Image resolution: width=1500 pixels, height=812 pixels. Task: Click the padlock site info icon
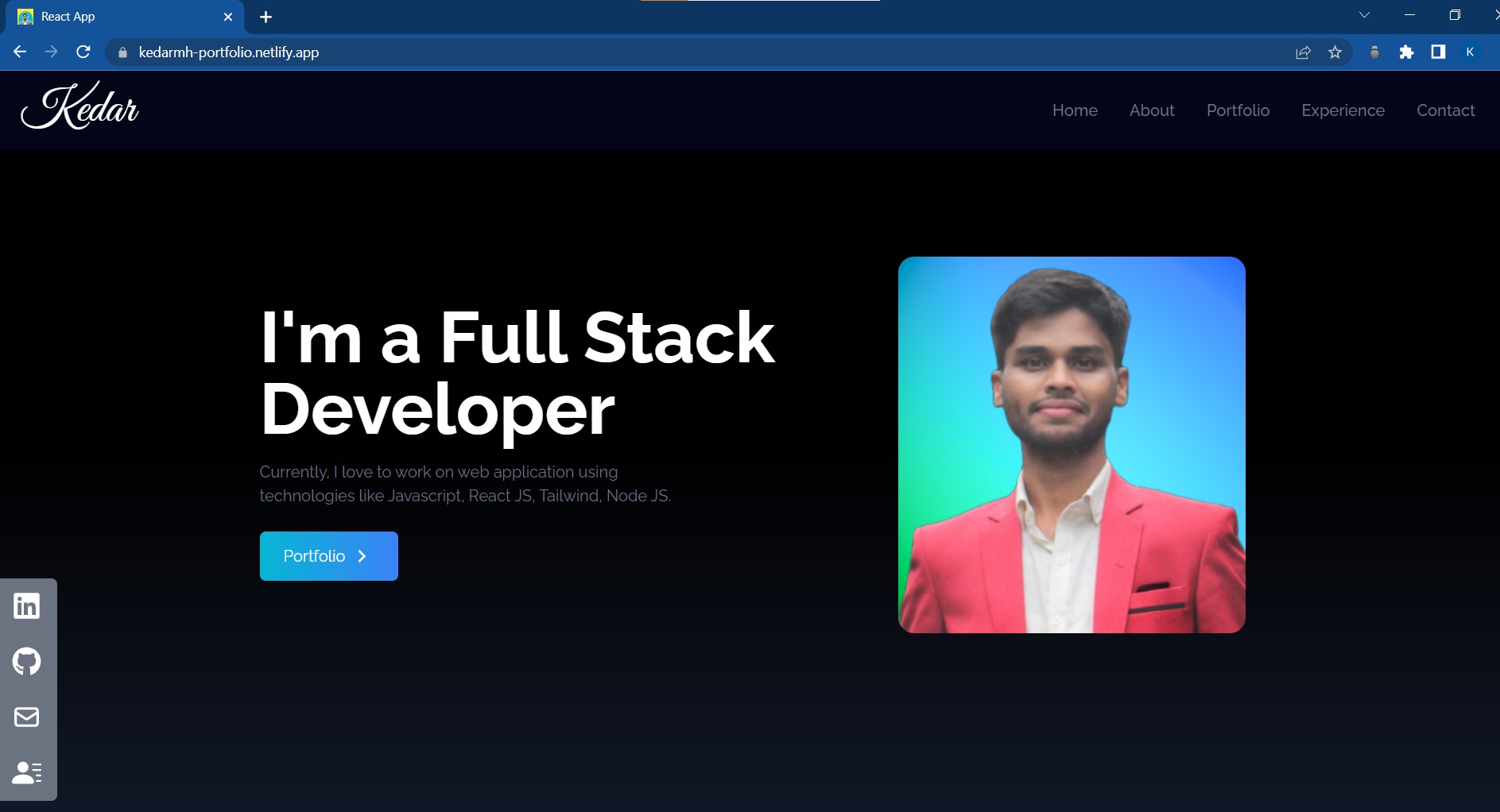coord(122,52)
